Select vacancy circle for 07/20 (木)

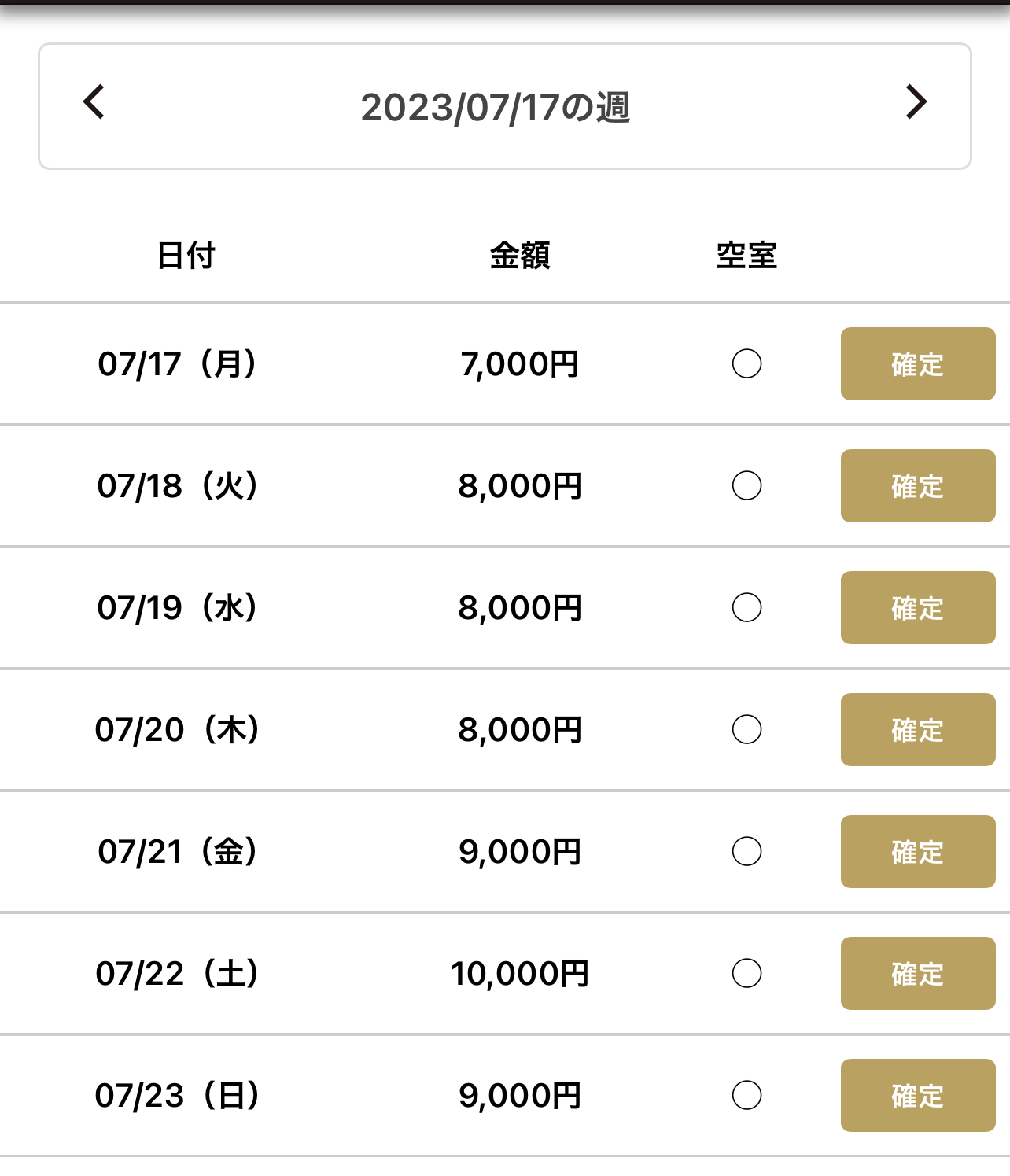(x=746, y=730)
